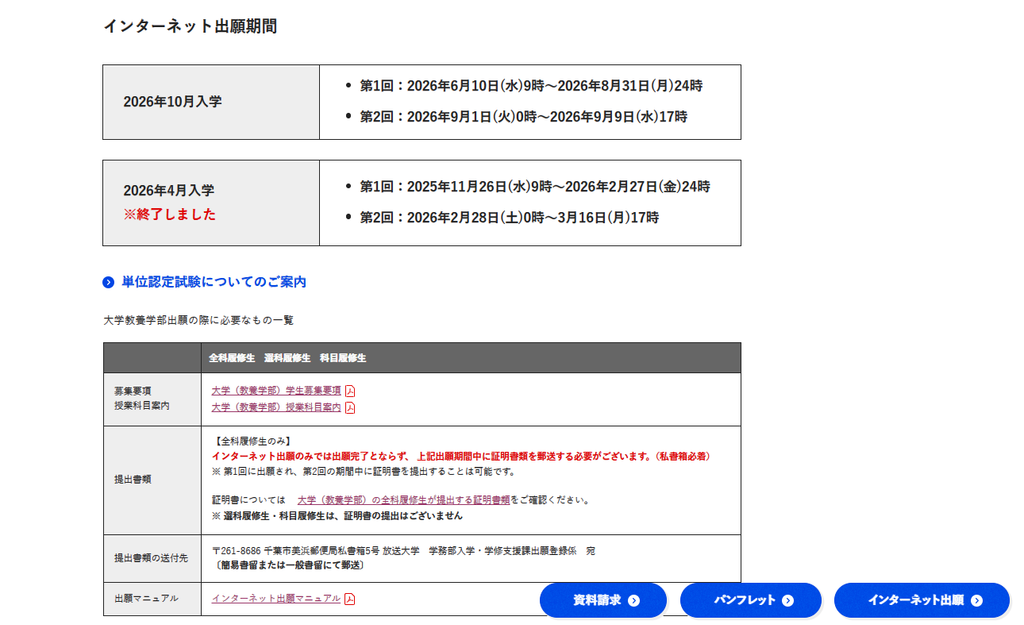Click the arrow icon on 資料請求 button
The image size is (1024, 625).
633,601
